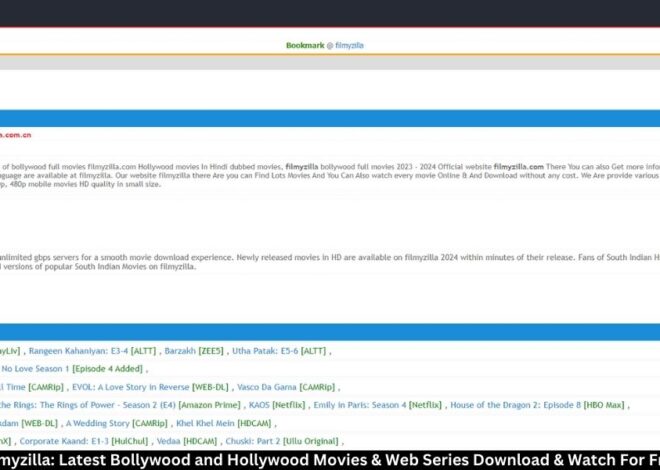This screenshot has height=470, width=660.
Task: Open The Rings of Power Season 2 link
Action: 88,405
